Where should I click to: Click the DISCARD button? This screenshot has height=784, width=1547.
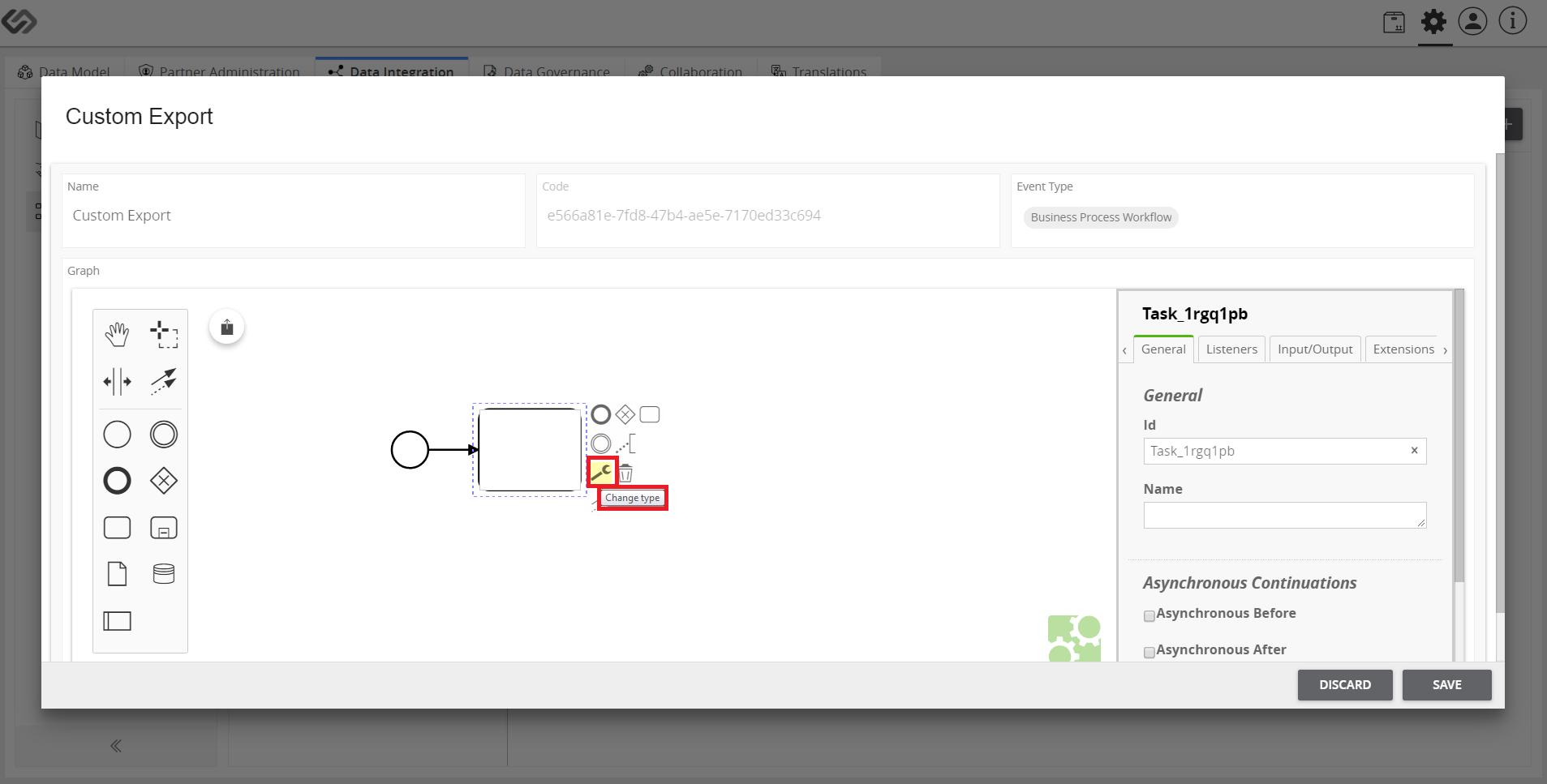(1345, 685)
